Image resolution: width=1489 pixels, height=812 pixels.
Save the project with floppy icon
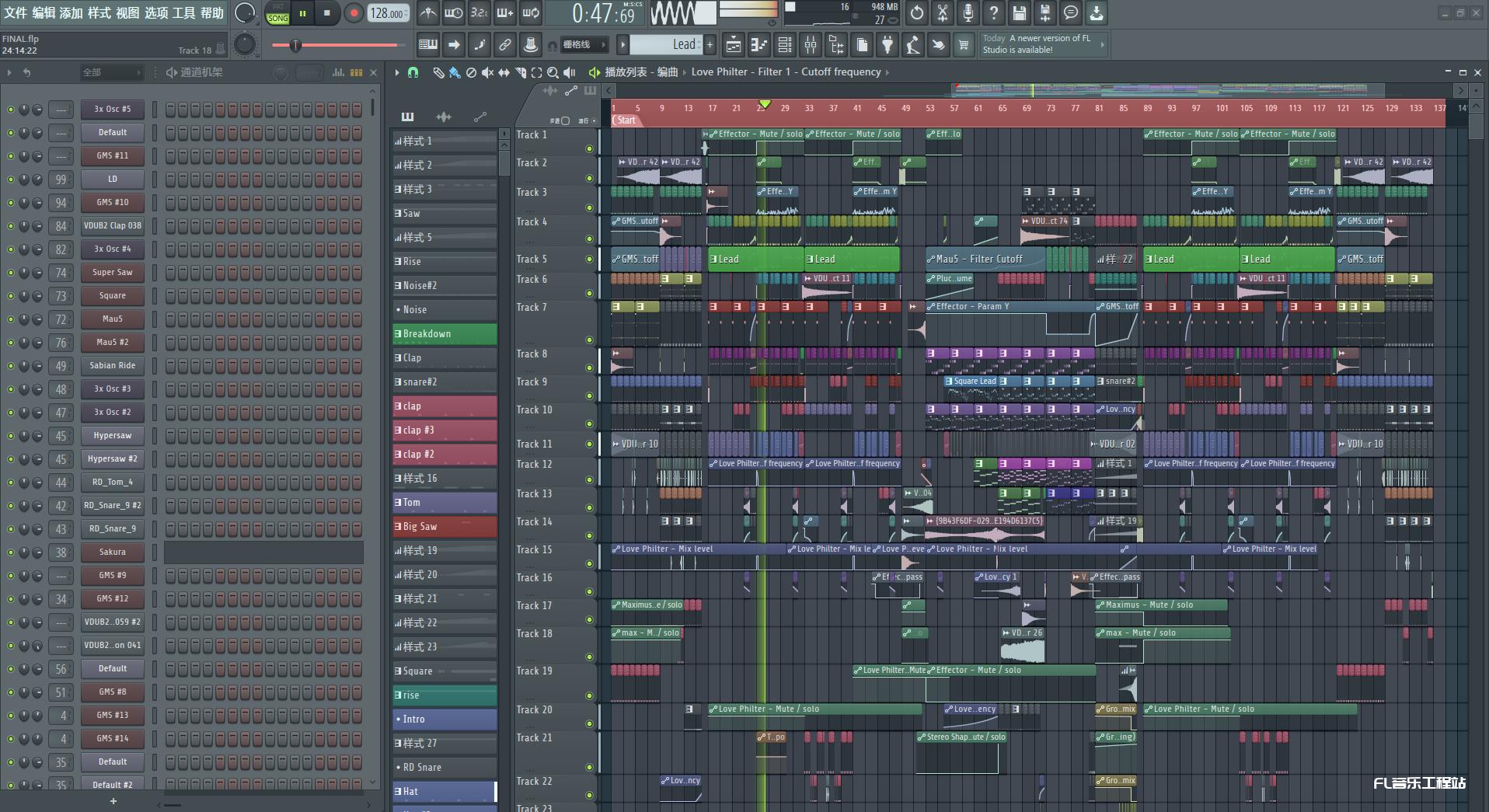pos(1020,13)
